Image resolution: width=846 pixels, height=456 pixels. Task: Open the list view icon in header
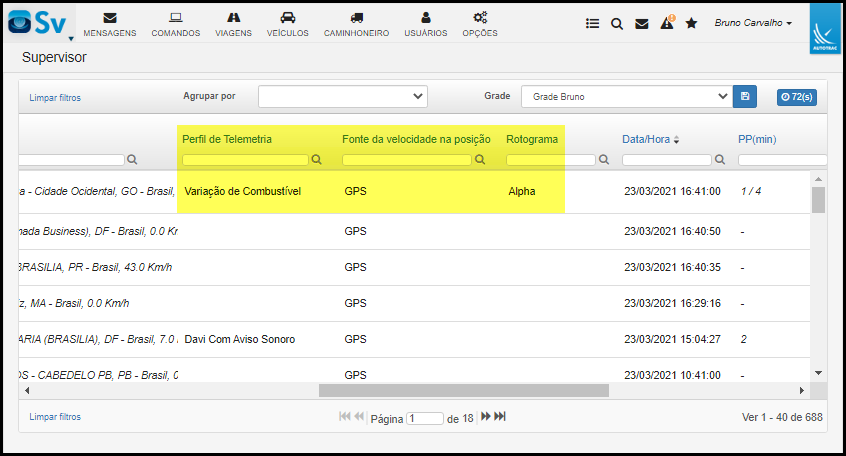[592, 23]
